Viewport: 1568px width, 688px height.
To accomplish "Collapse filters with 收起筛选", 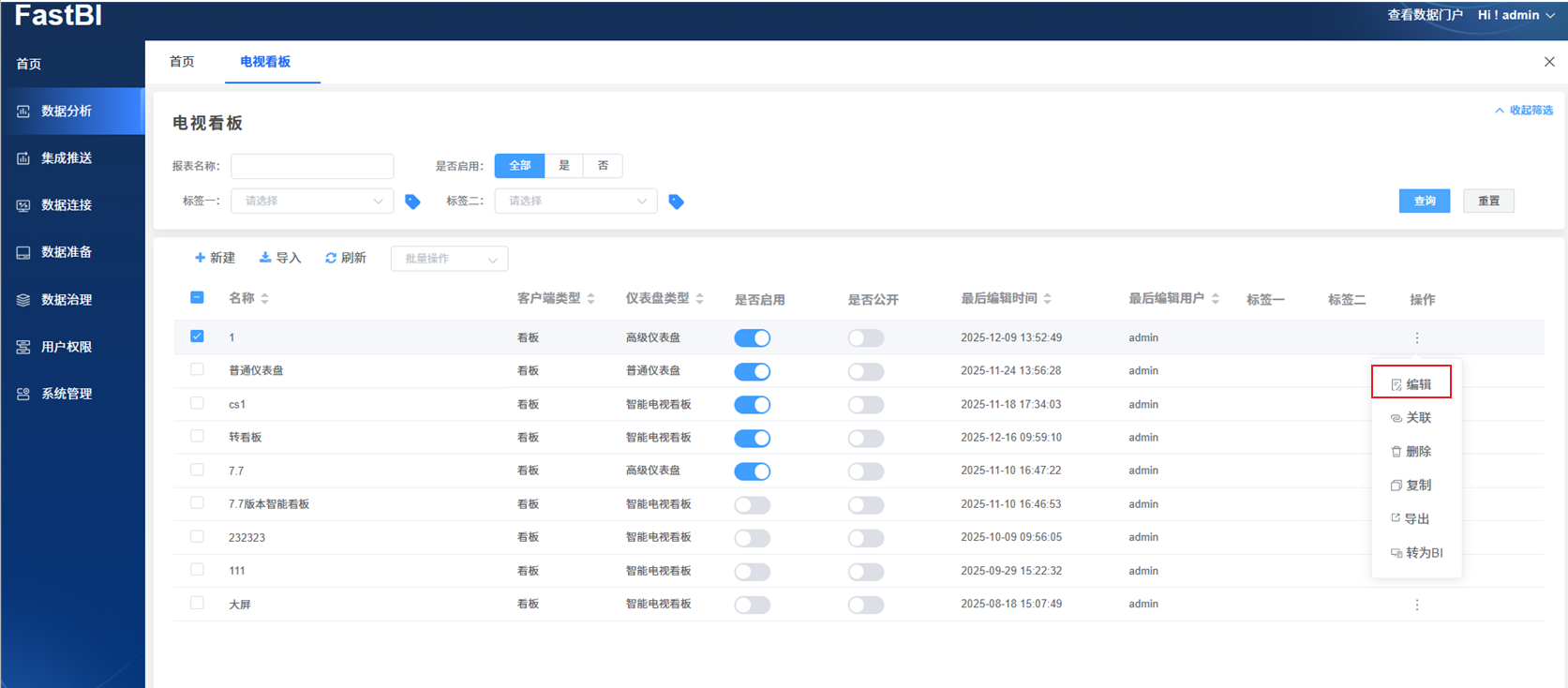I will pyautogui.click(x=1524, y=111).
